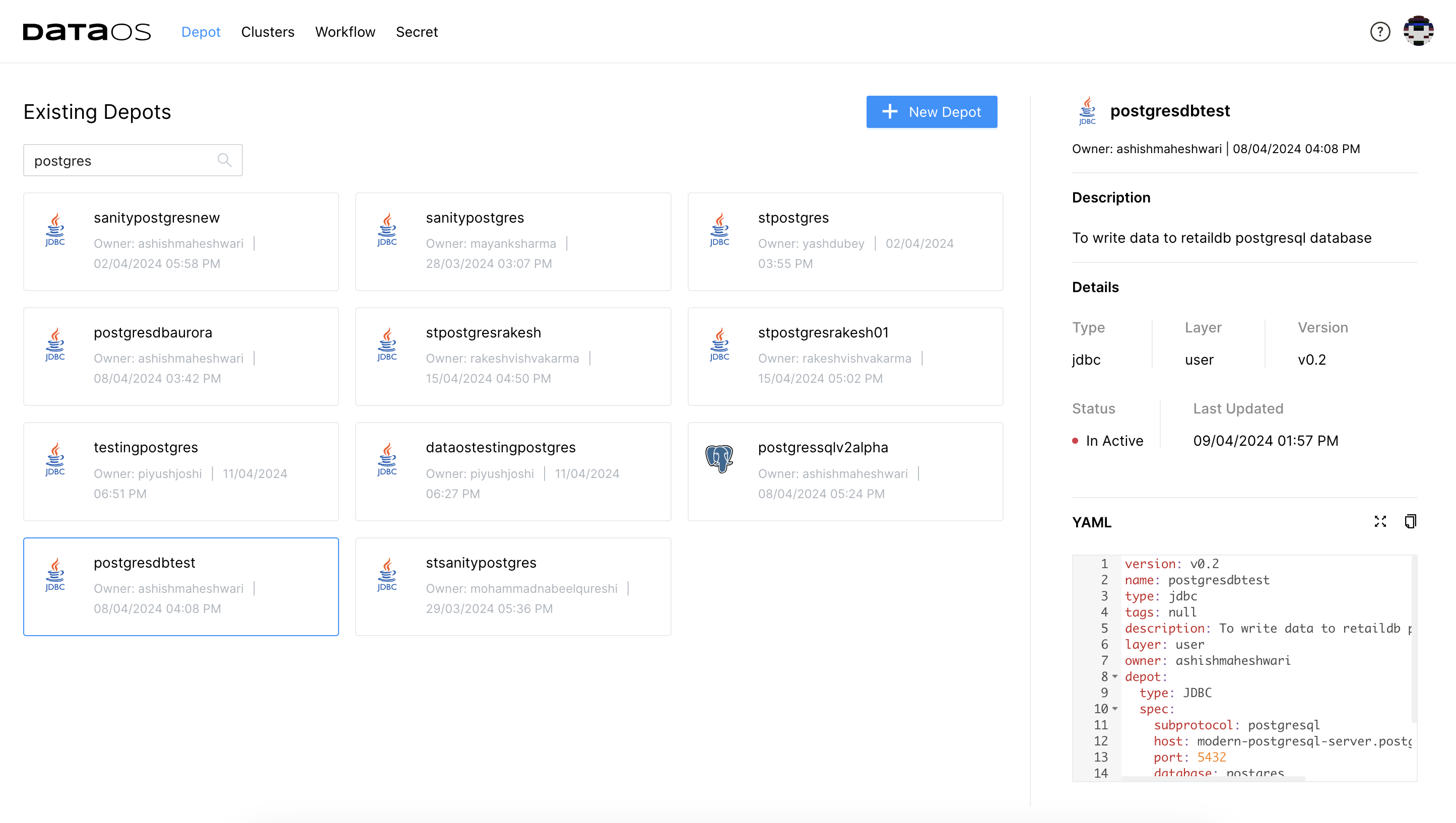Click JDBC icon on postgresdbaurora card
1456x823 pixels.
(55, 344)
